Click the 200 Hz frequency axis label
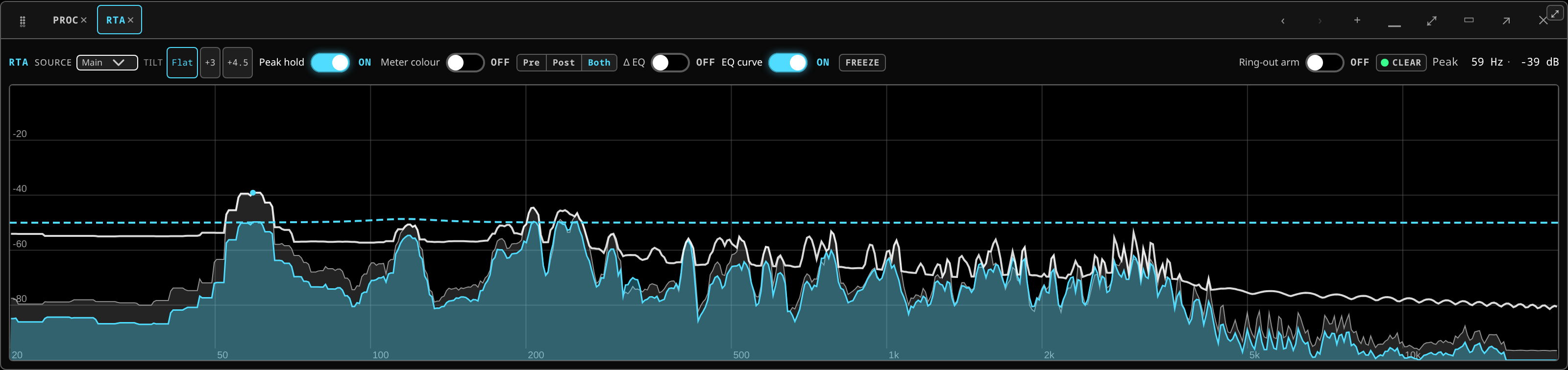1568x370 pixels. click(536, 355)
